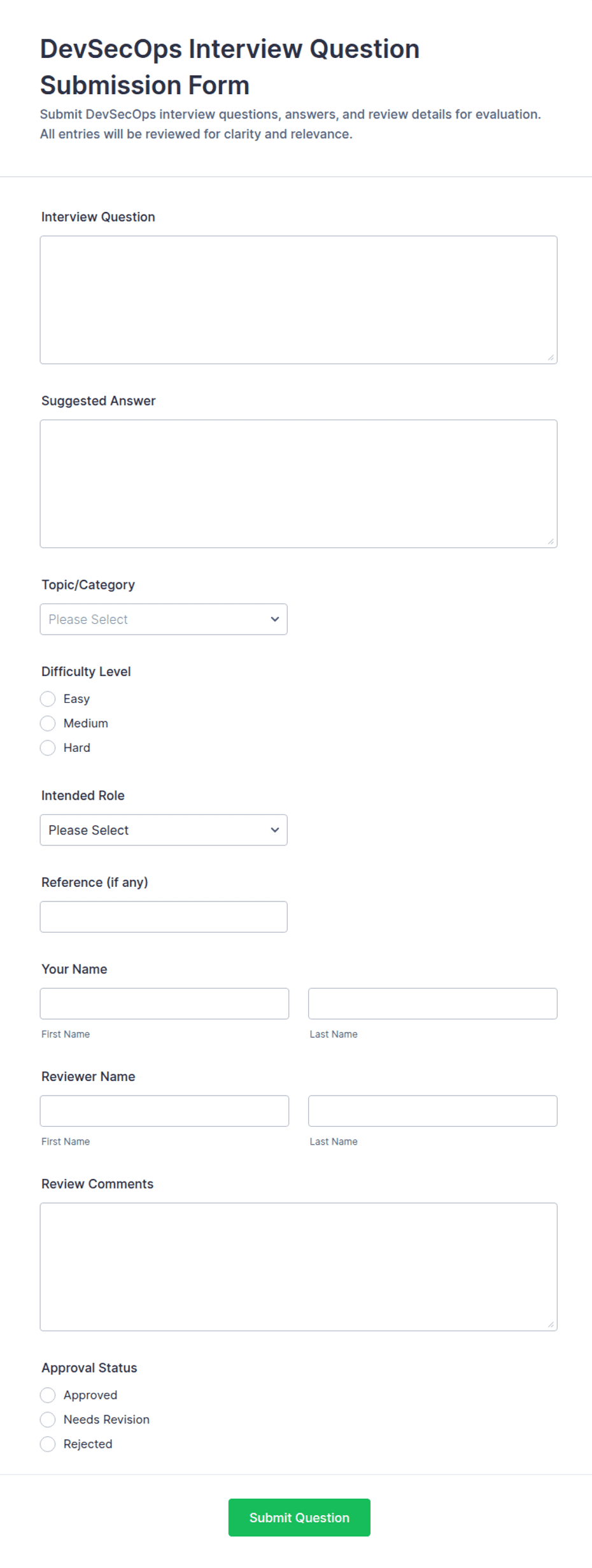Choose Rejected approval status
The image size is (592, 1568).
[x=48, y=1444]
